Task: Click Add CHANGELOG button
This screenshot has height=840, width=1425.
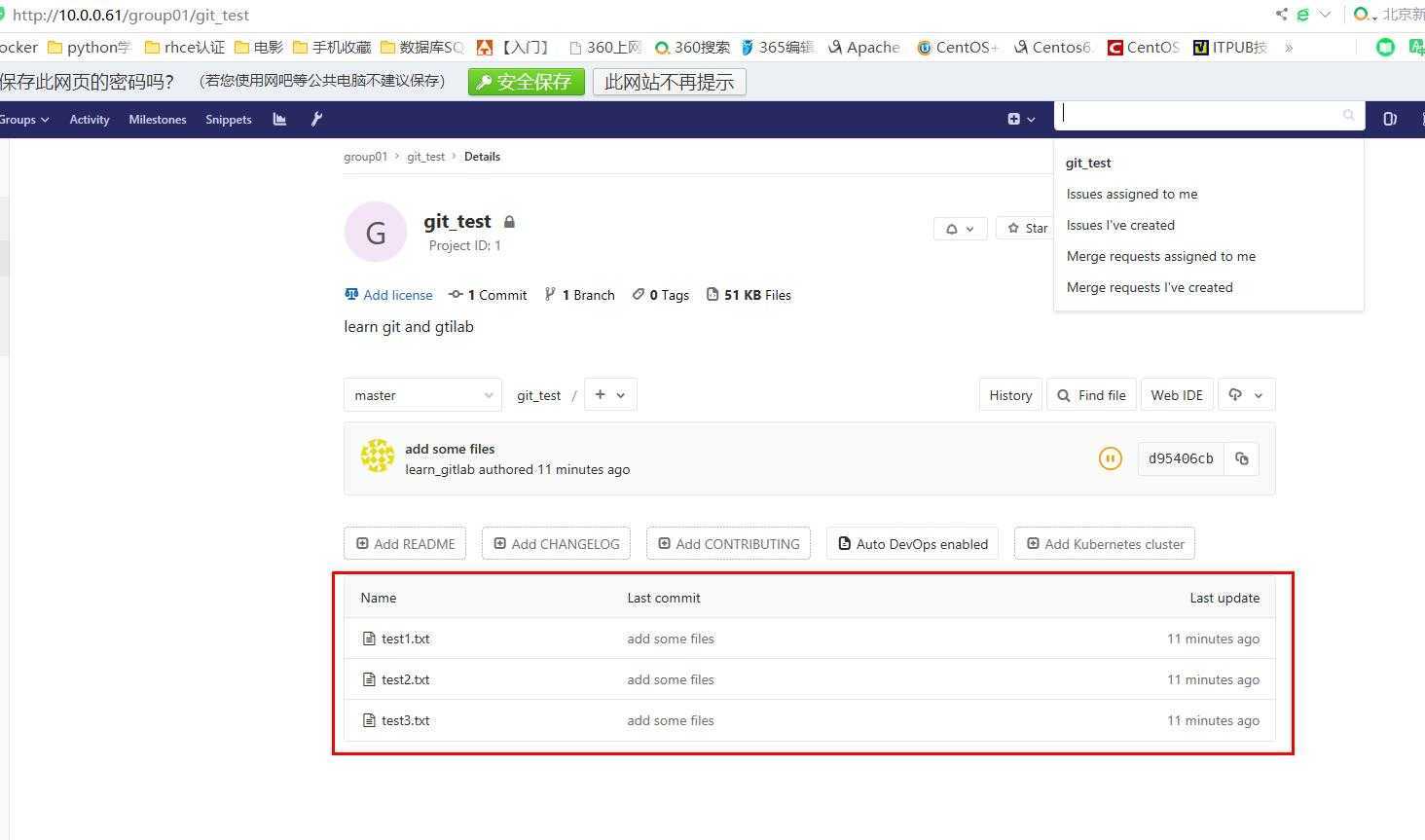Action: pos(556,543)
